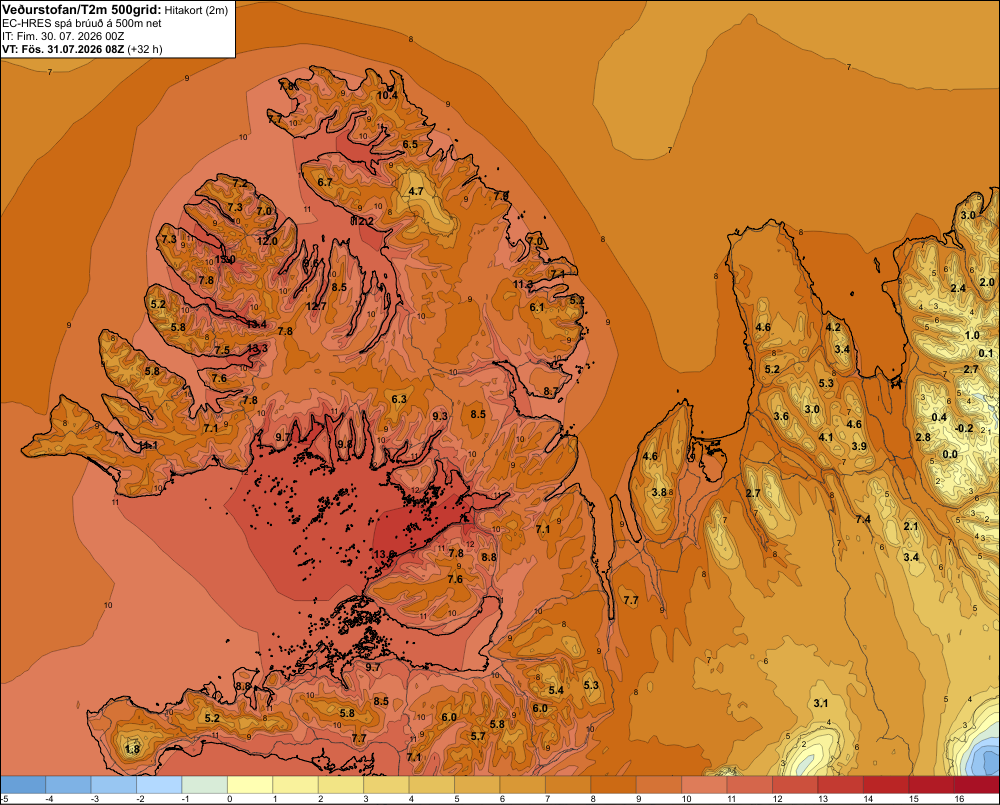Select the pale green swatch between -1 and 0
The width and height of the screenshot is (1000, 805).
(x=205, y=785)
